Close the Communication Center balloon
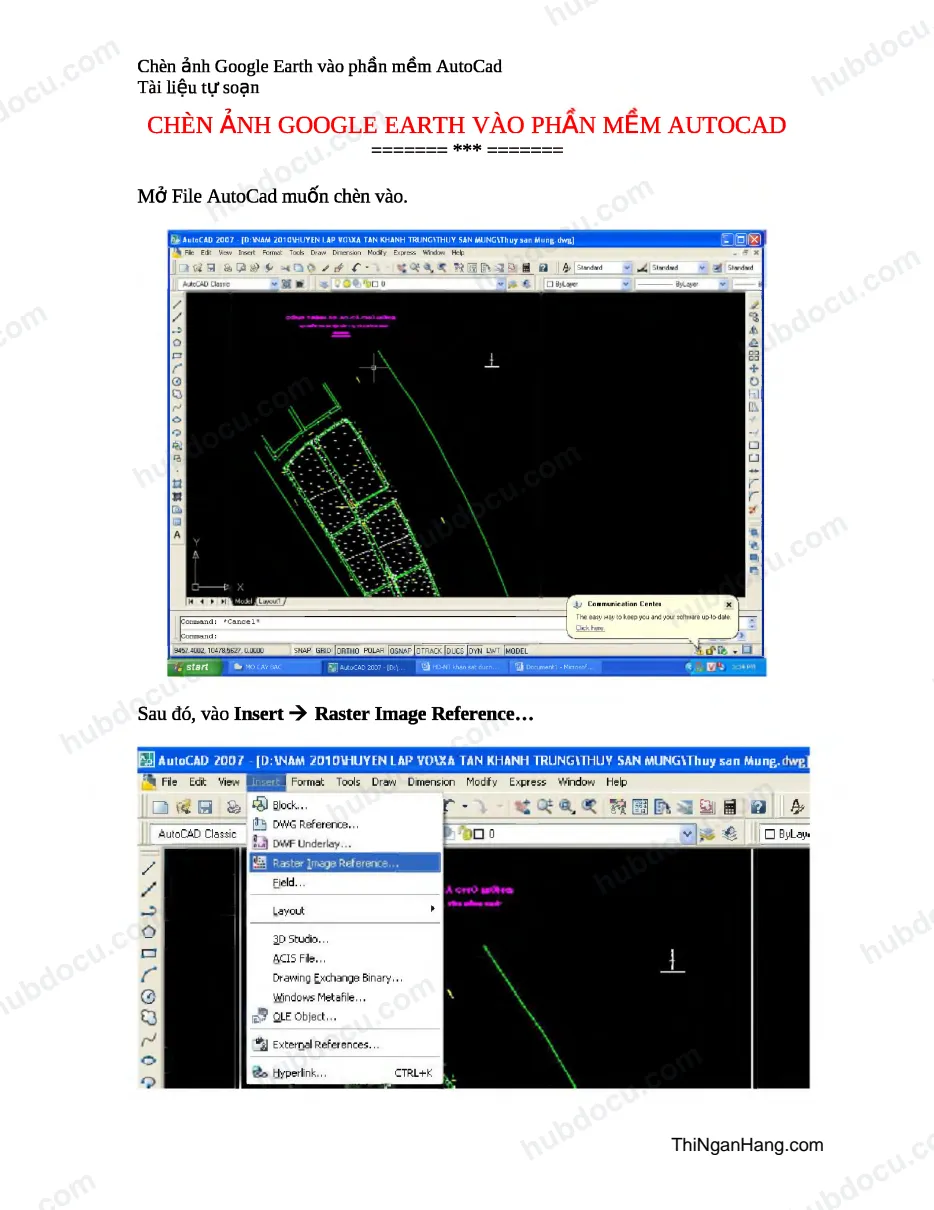 pyautogui.click(x=728, y=605)
